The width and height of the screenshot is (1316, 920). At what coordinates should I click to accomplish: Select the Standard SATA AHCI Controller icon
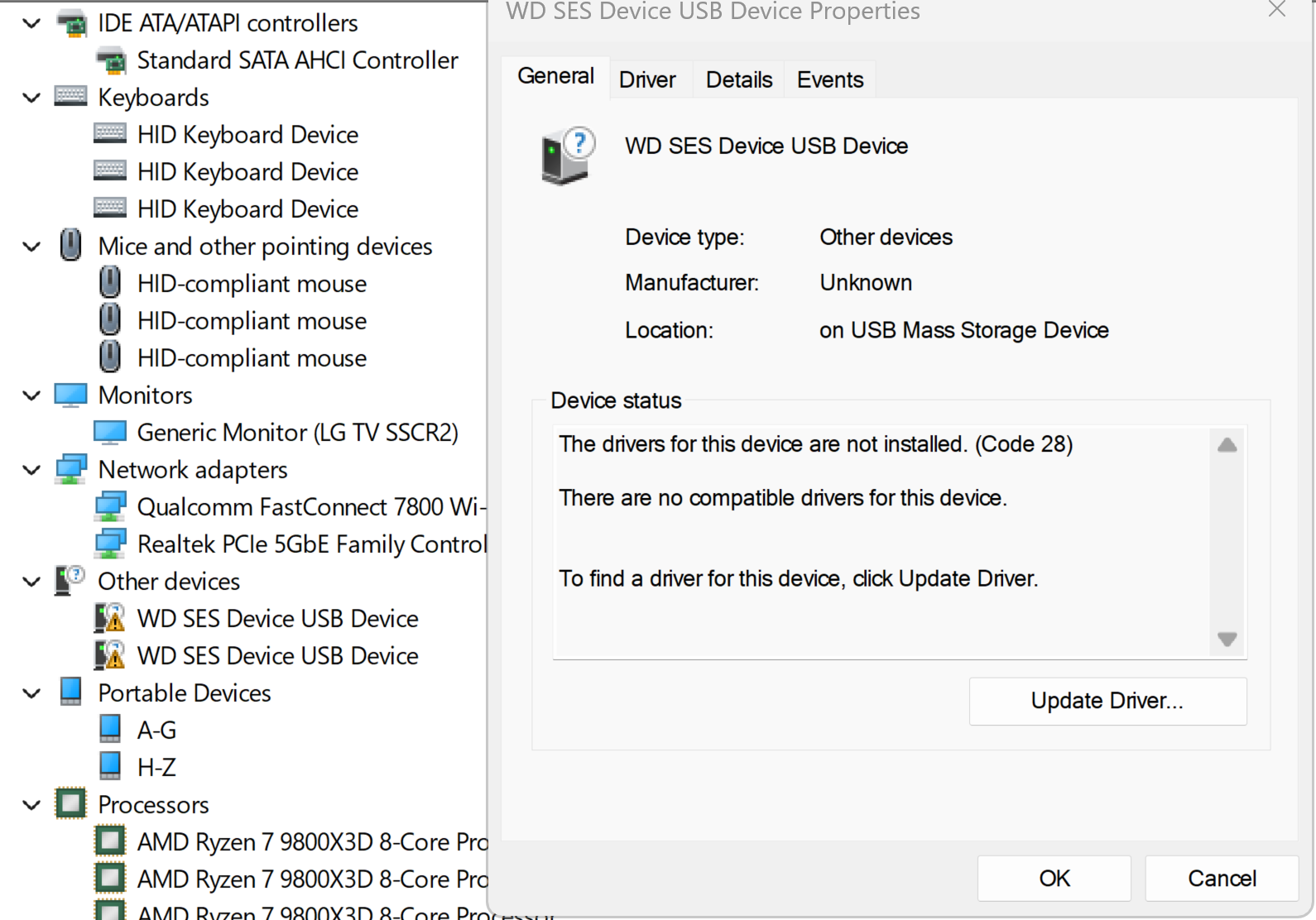point(111,60)
